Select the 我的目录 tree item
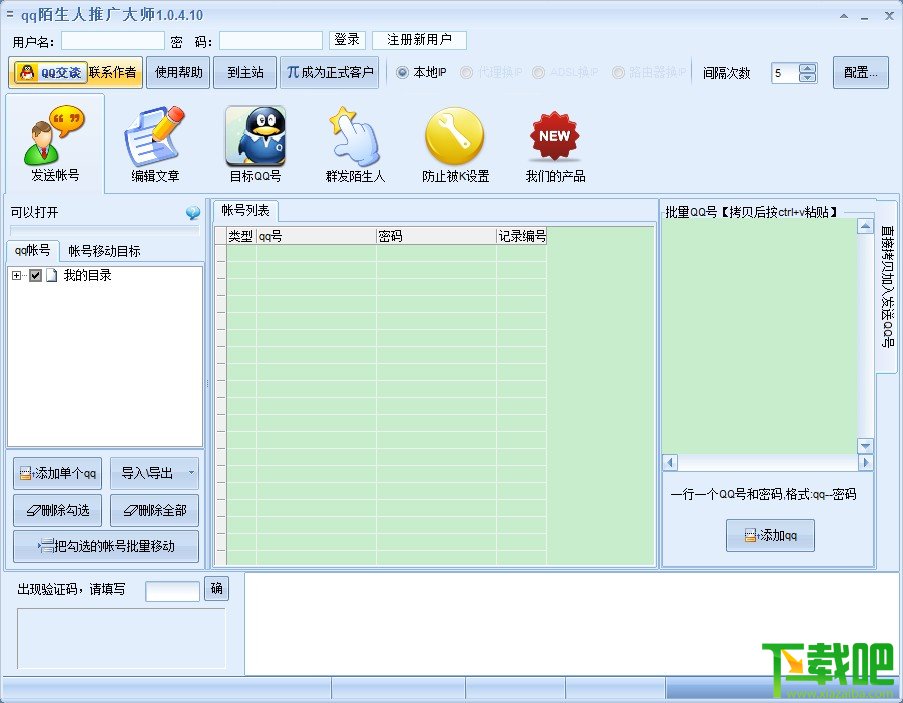The height and width of the screenshot is (703, 903). (88, 275)
